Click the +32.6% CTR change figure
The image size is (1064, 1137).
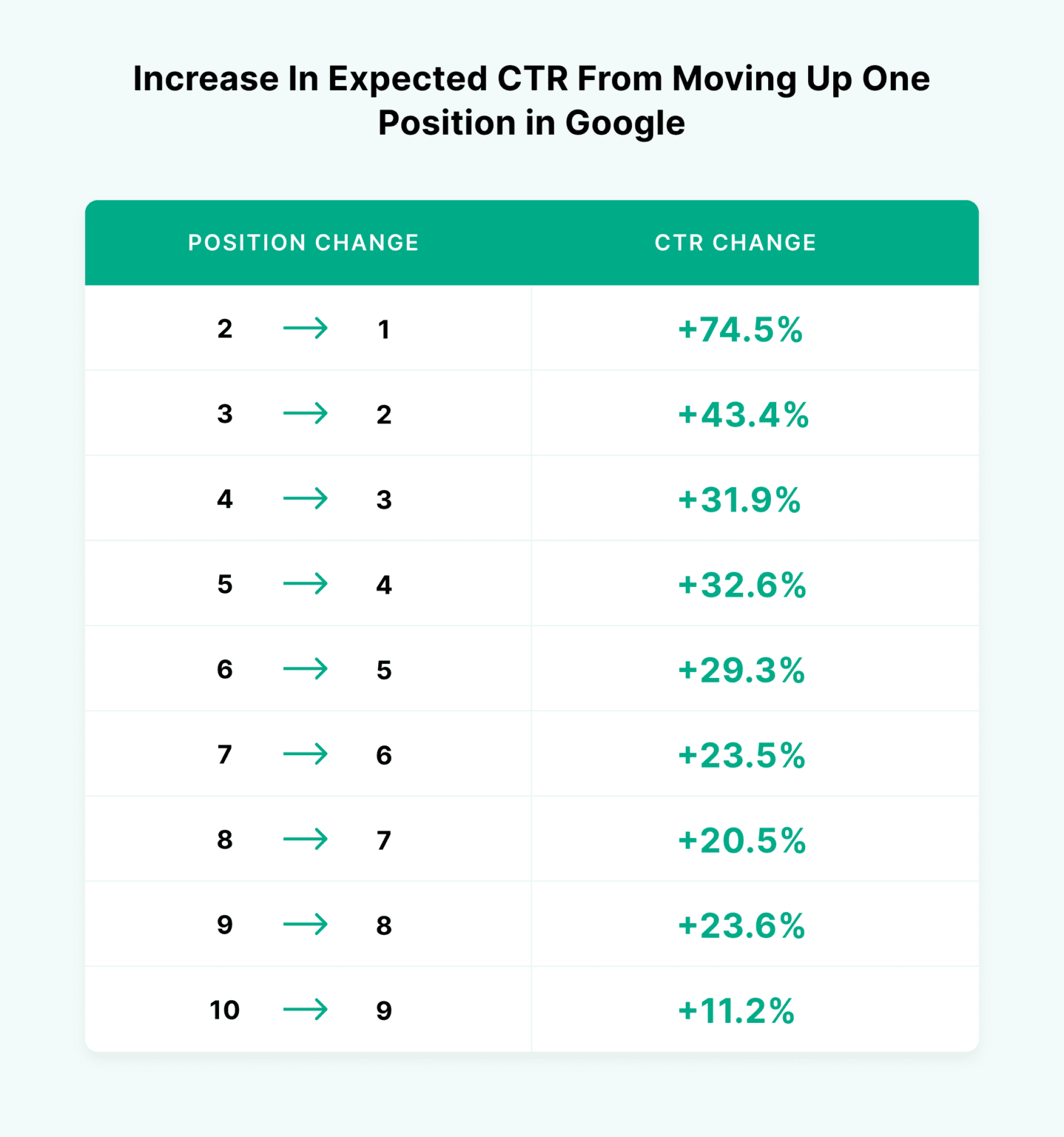pos(741,585)
